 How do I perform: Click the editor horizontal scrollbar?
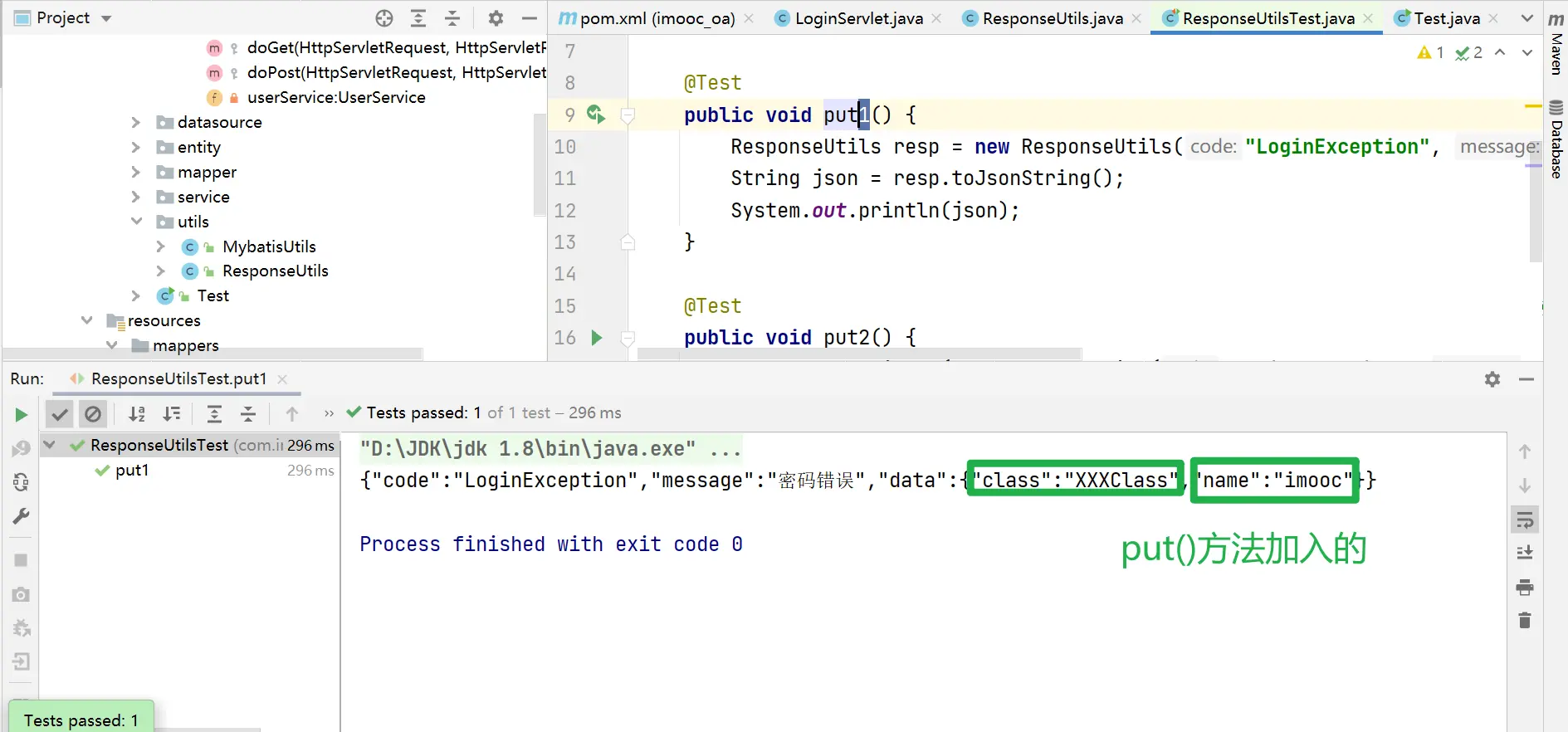tap(859, 354)
